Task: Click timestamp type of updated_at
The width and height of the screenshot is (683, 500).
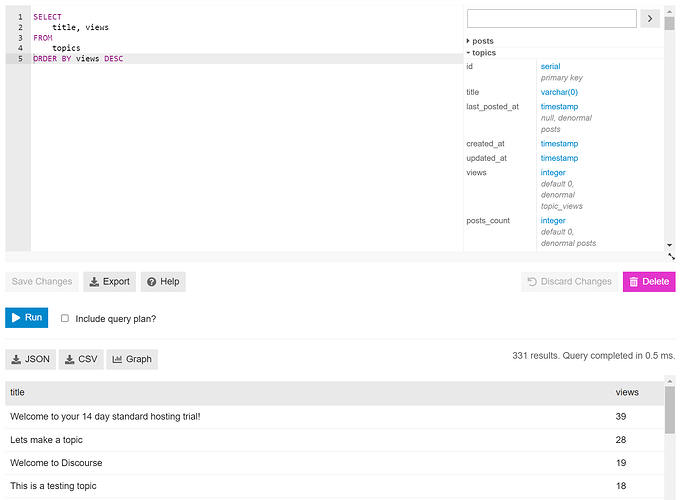Action: [x=559, y=158]
